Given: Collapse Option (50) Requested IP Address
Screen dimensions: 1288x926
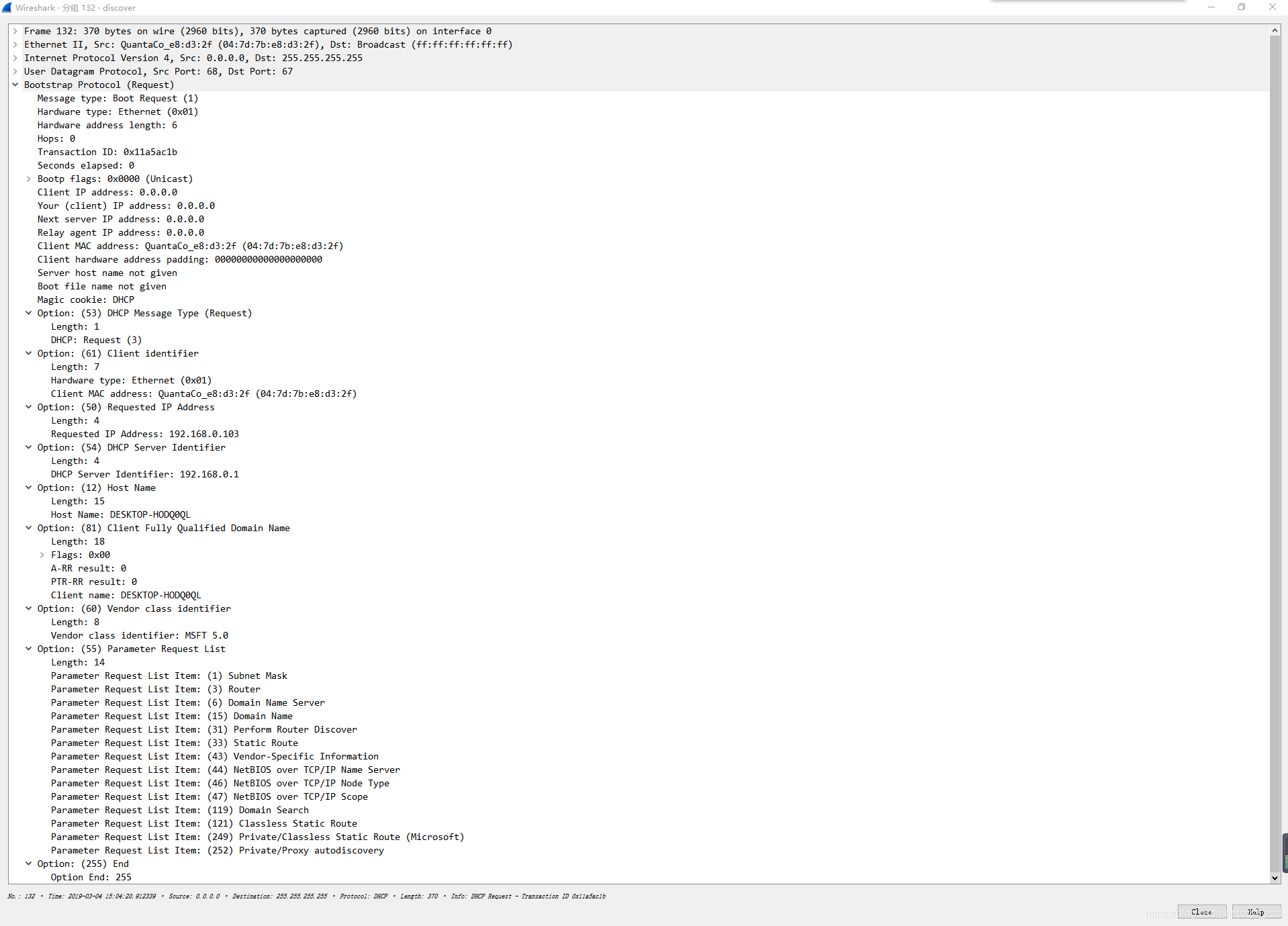Looking at the screenshot, I should tap(29, 407).
